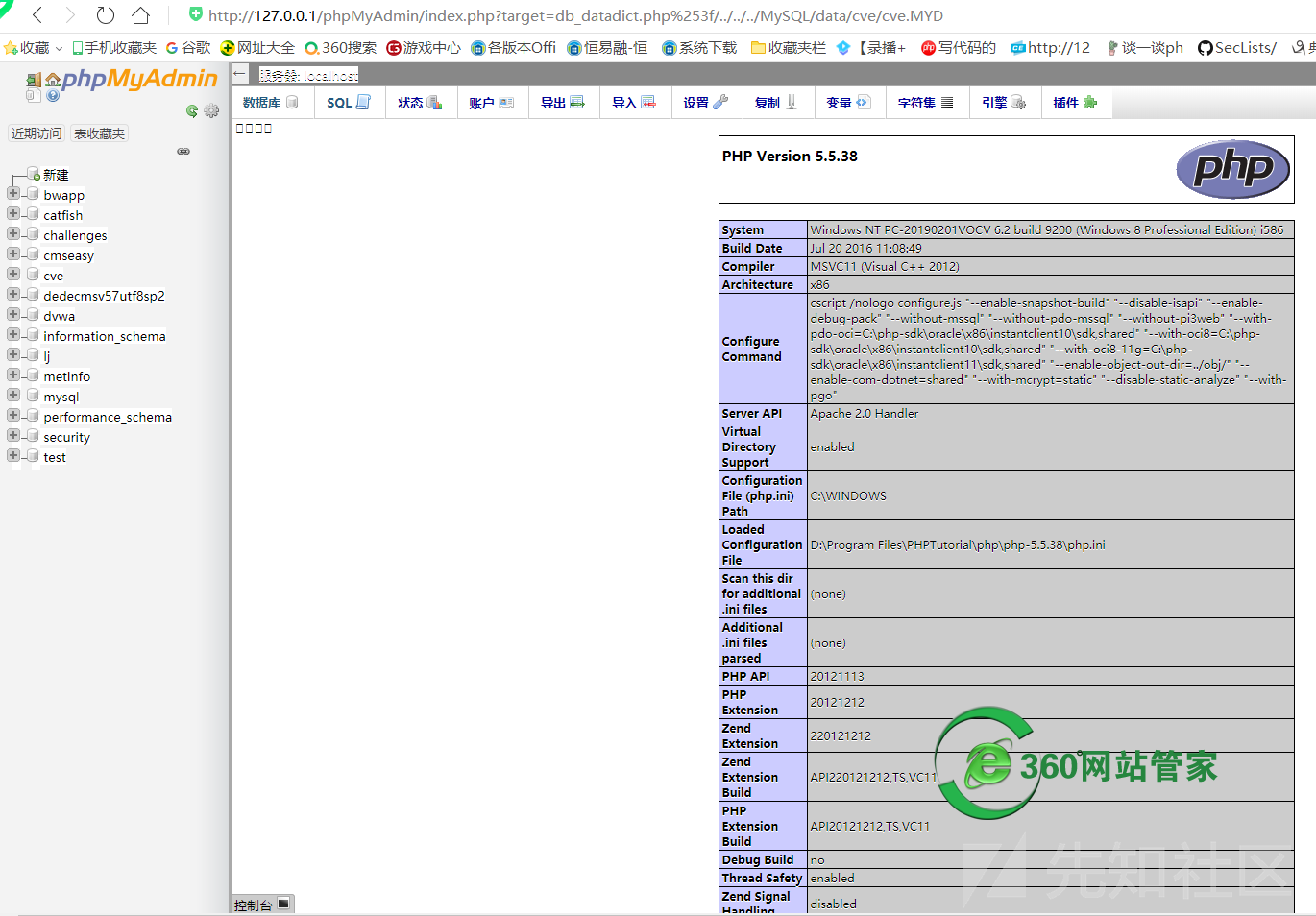
Task: Switch to the SQL tab
Action: pos(348,103)
